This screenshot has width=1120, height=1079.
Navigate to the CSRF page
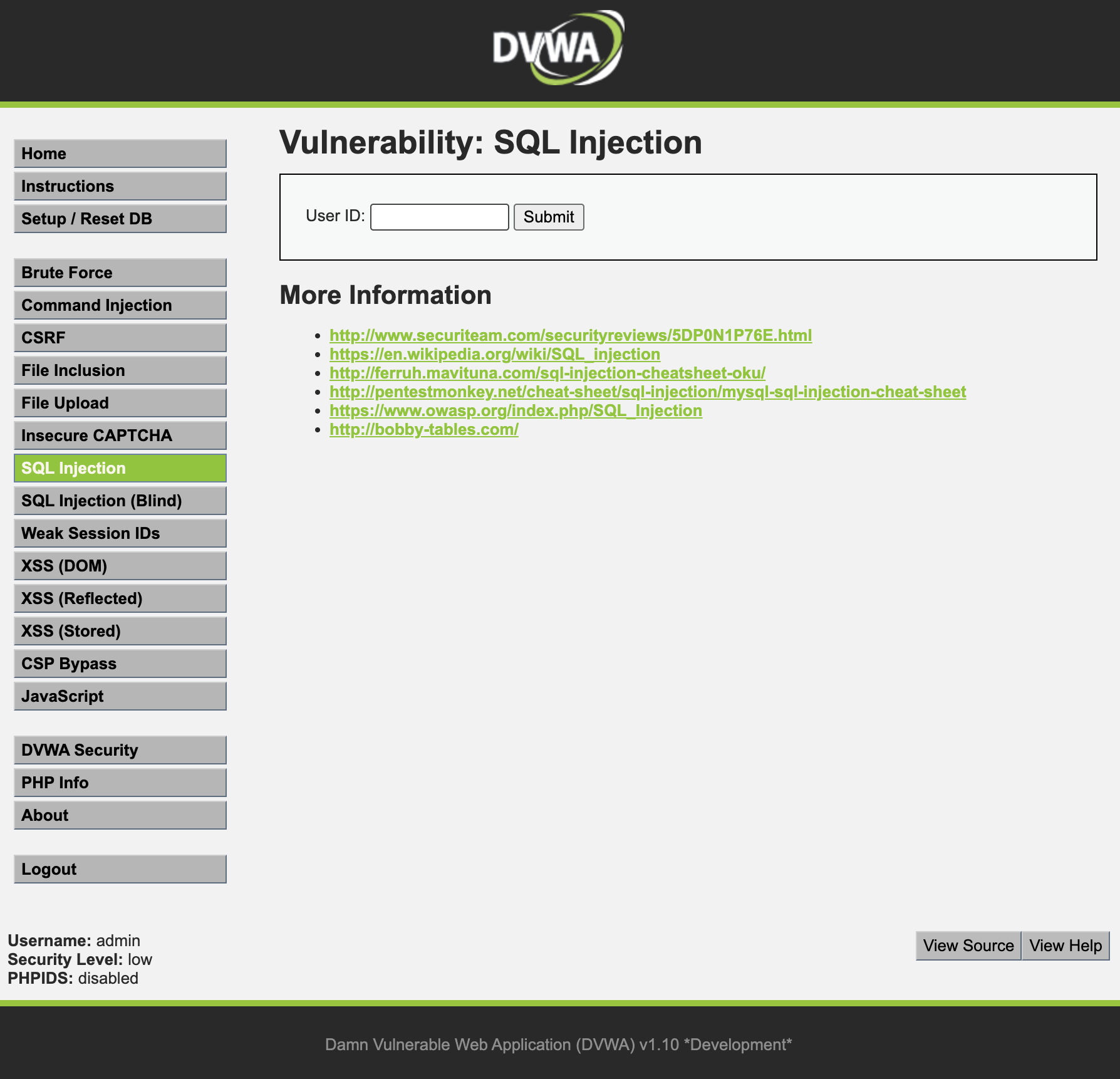point(120,338)
